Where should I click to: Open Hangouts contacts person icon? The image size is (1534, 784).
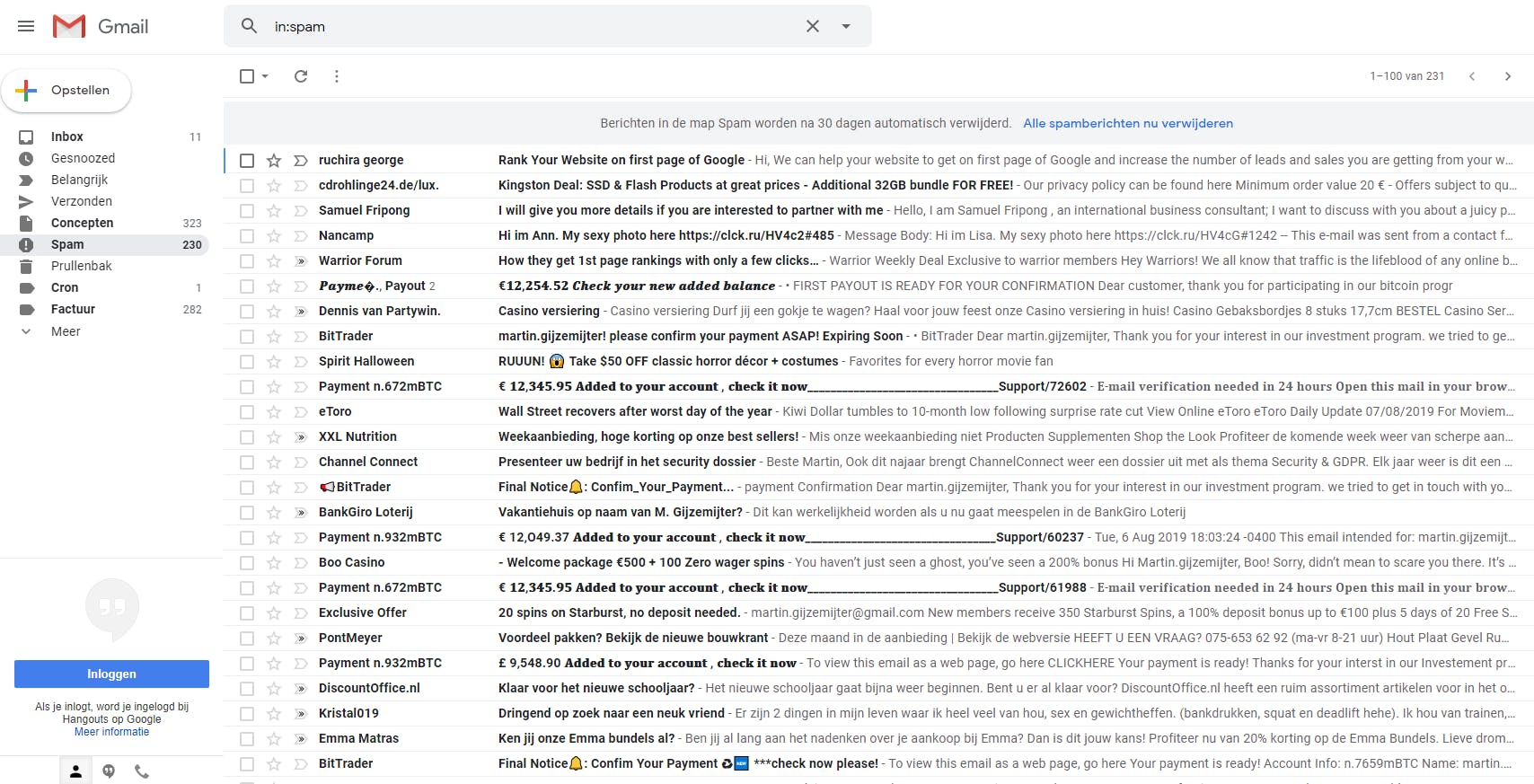[x=75, y=771]
